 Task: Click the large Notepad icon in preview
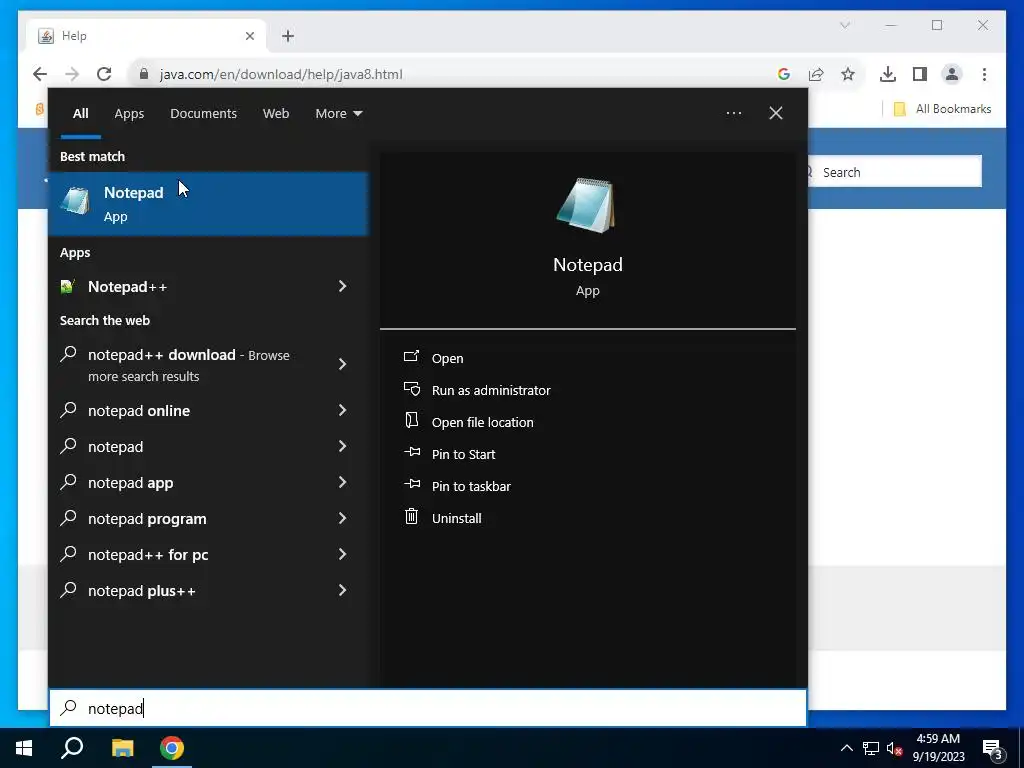click(586, 205)
